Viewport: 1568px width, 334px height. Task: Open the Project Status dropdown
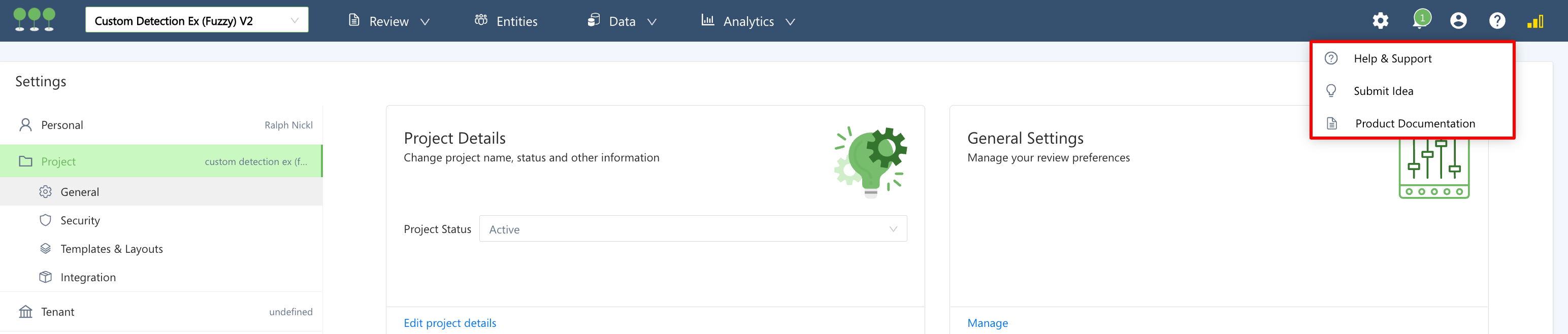tap(693, 229)
